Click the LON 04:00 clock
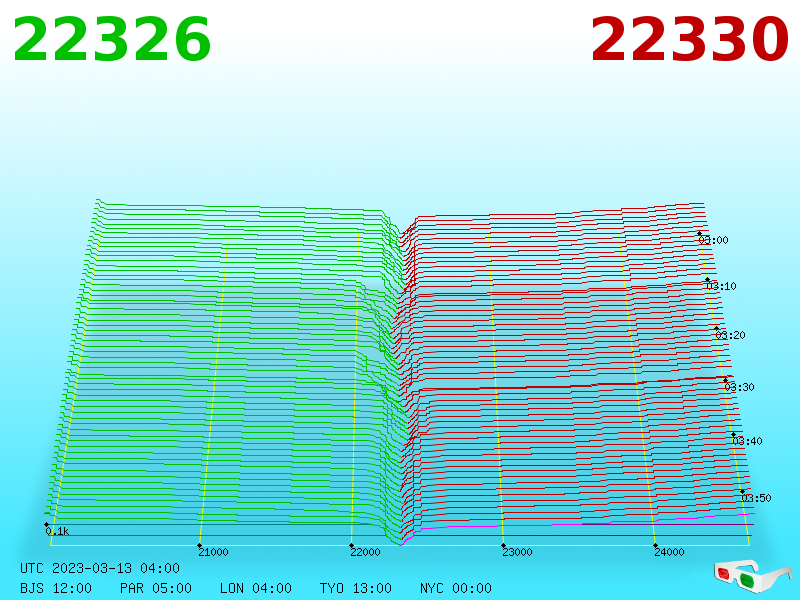Image resolution: width=800 pixels, height=600 pixels. coord(256,588)
